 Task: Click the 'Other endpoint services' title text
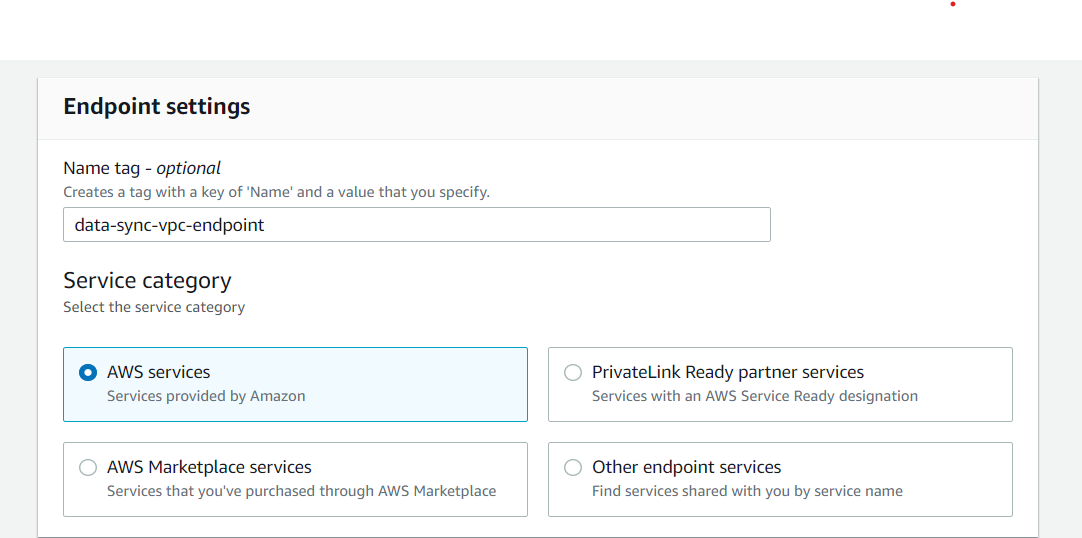(687, 468)
